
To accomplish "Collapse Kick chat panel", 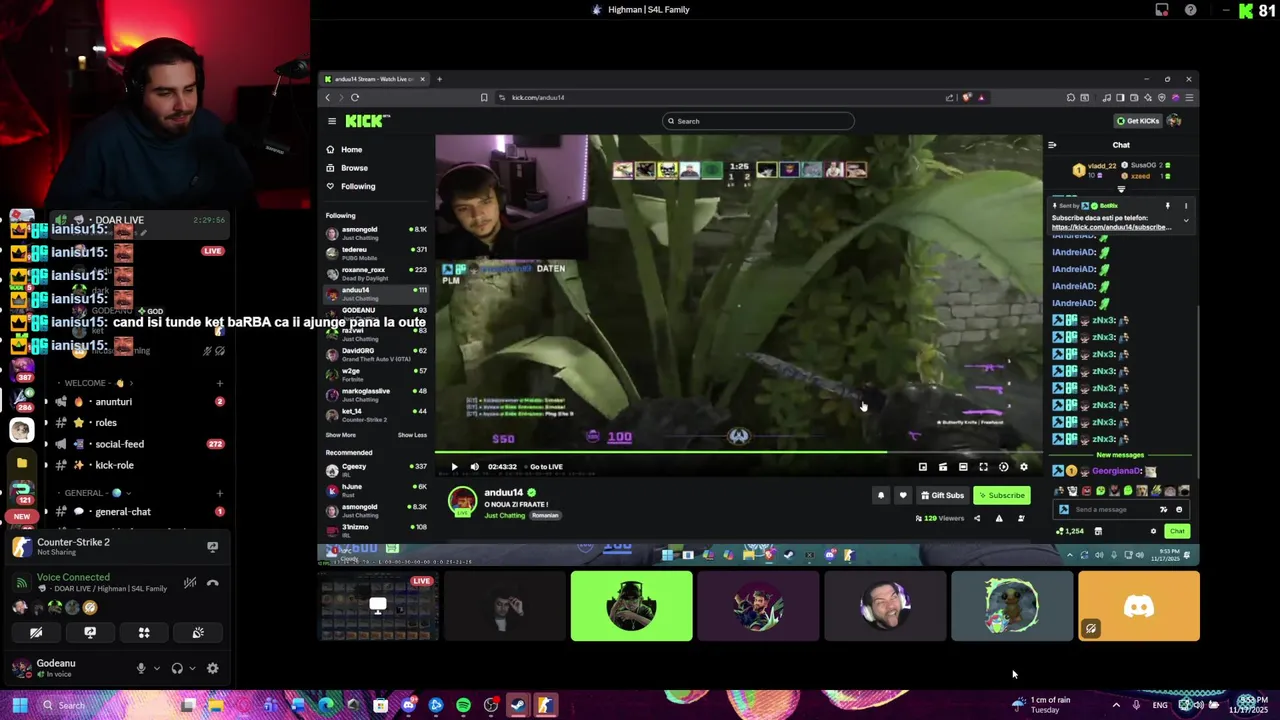I will point(1052,145).
